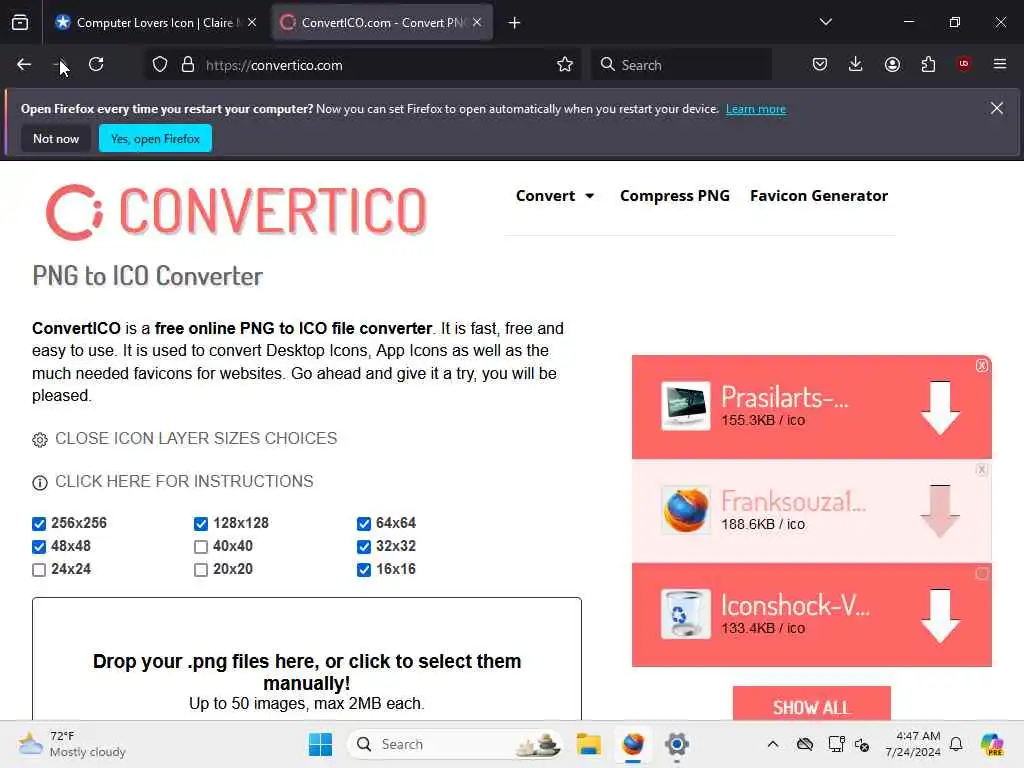Click Yes, open Firefox button
Image resolution: width=1024 pixels, height=768 pixels.
(155, 138)
